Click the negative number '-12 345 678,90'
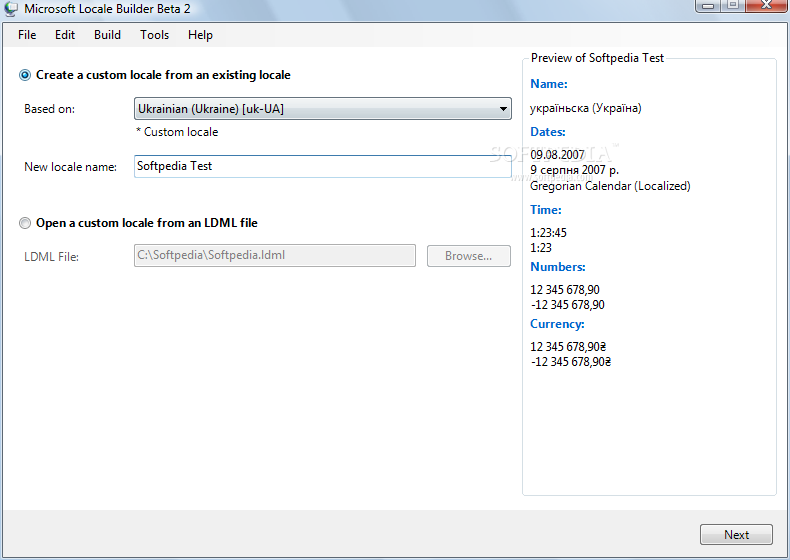This screenshot has width=790, height=560. click(567, 305)
